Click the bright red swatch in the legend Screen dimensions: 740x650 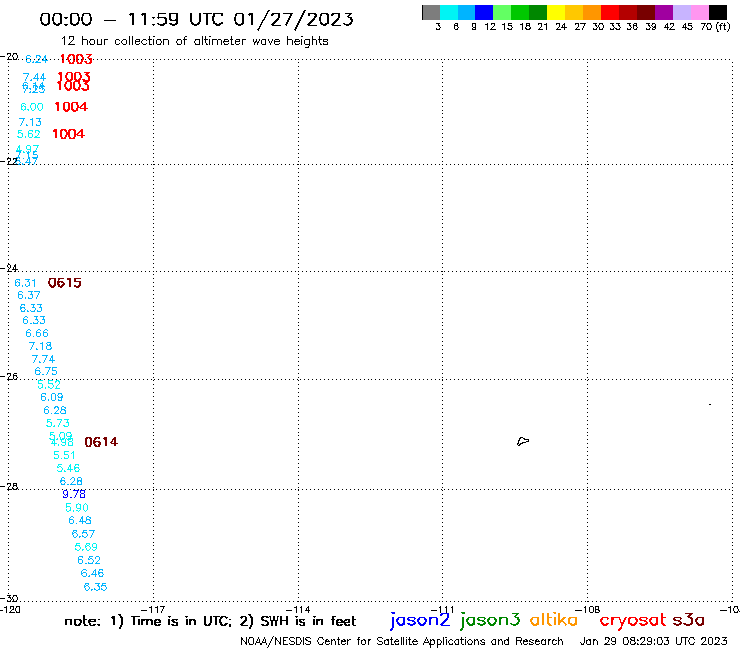(x=610, y=12)
